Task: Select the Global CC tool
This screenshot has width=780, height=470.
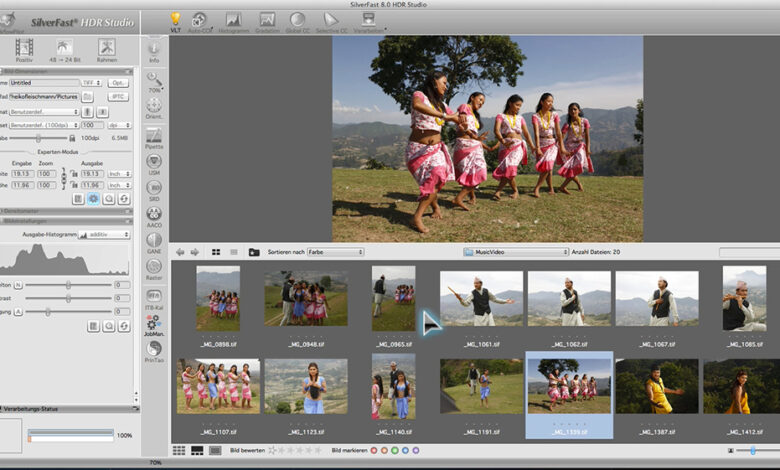Action: (298, 19)
